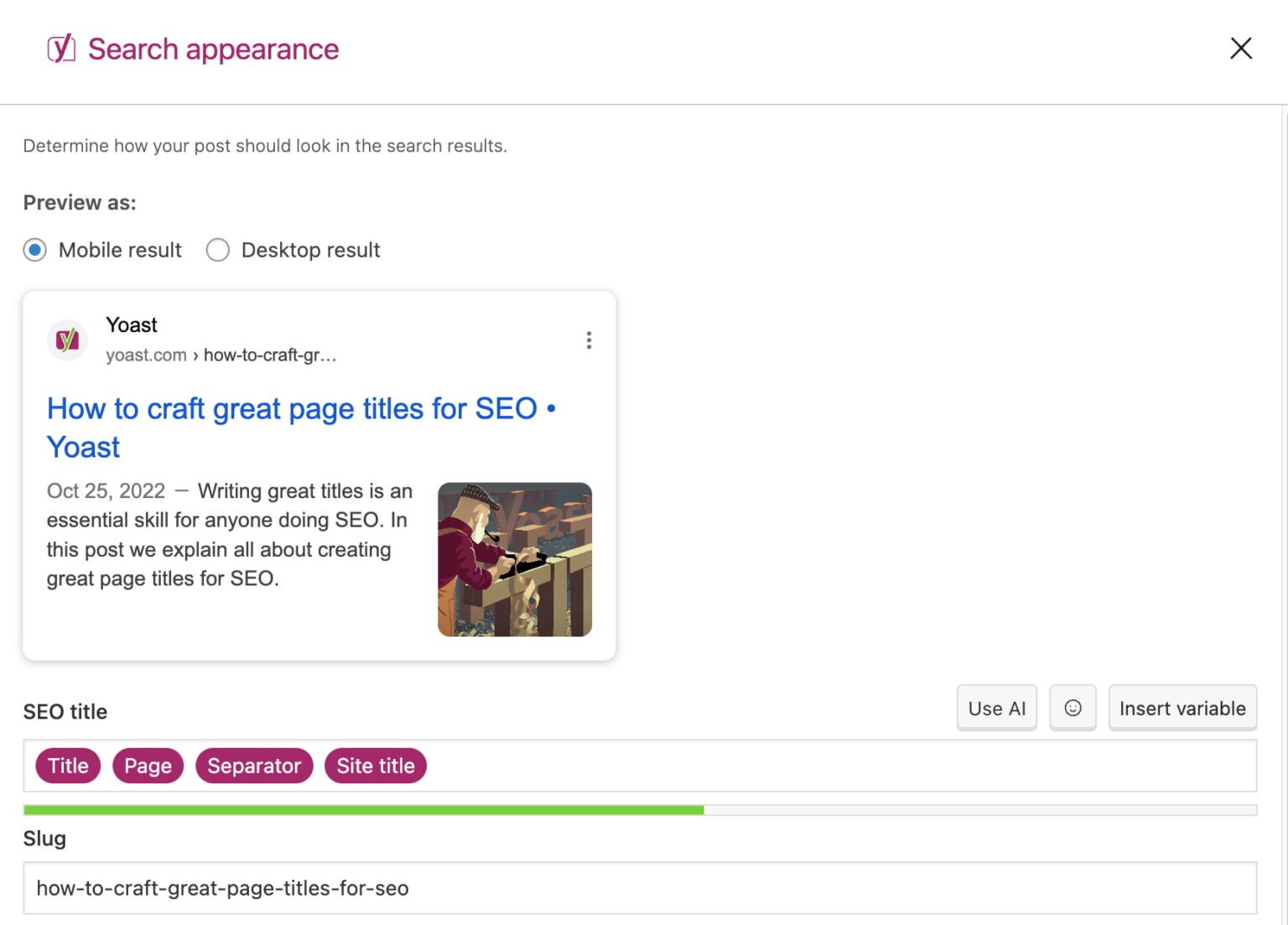Click the Use AI button

coord(996,707)
